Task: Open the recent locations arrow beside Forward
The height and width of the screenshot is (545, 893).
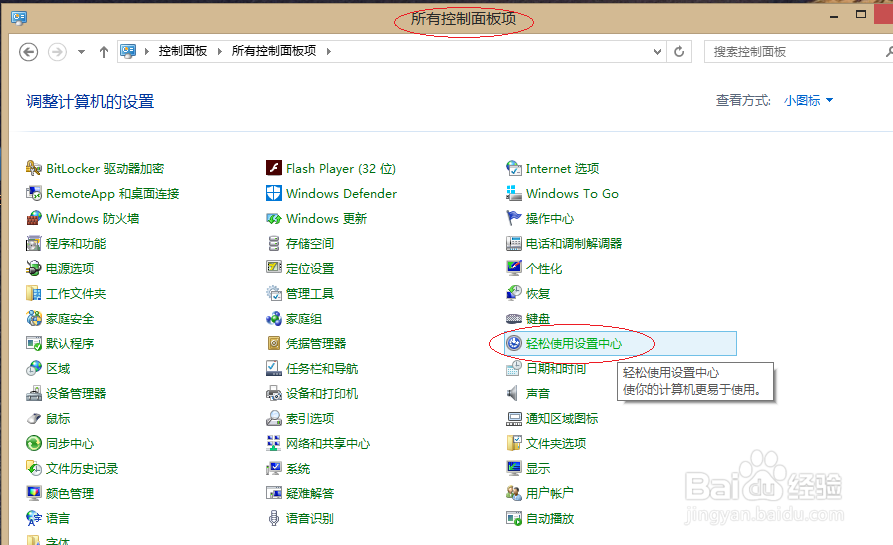Action: [x=81, y=52]
